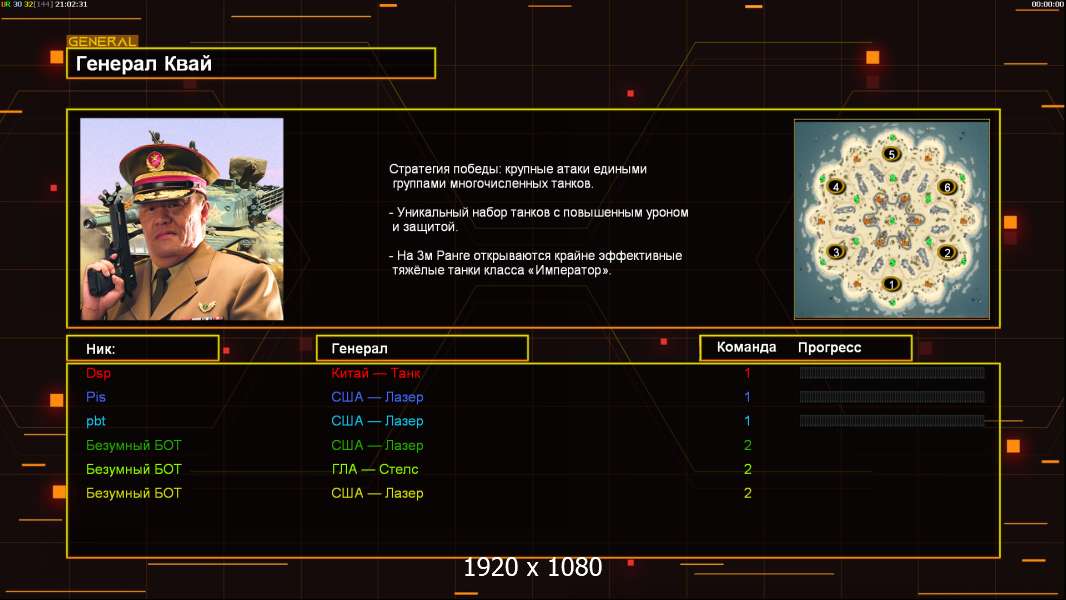Click the "Команда" column header
The height and width of the screenshot is (600, 1066).
coord(746,347)
